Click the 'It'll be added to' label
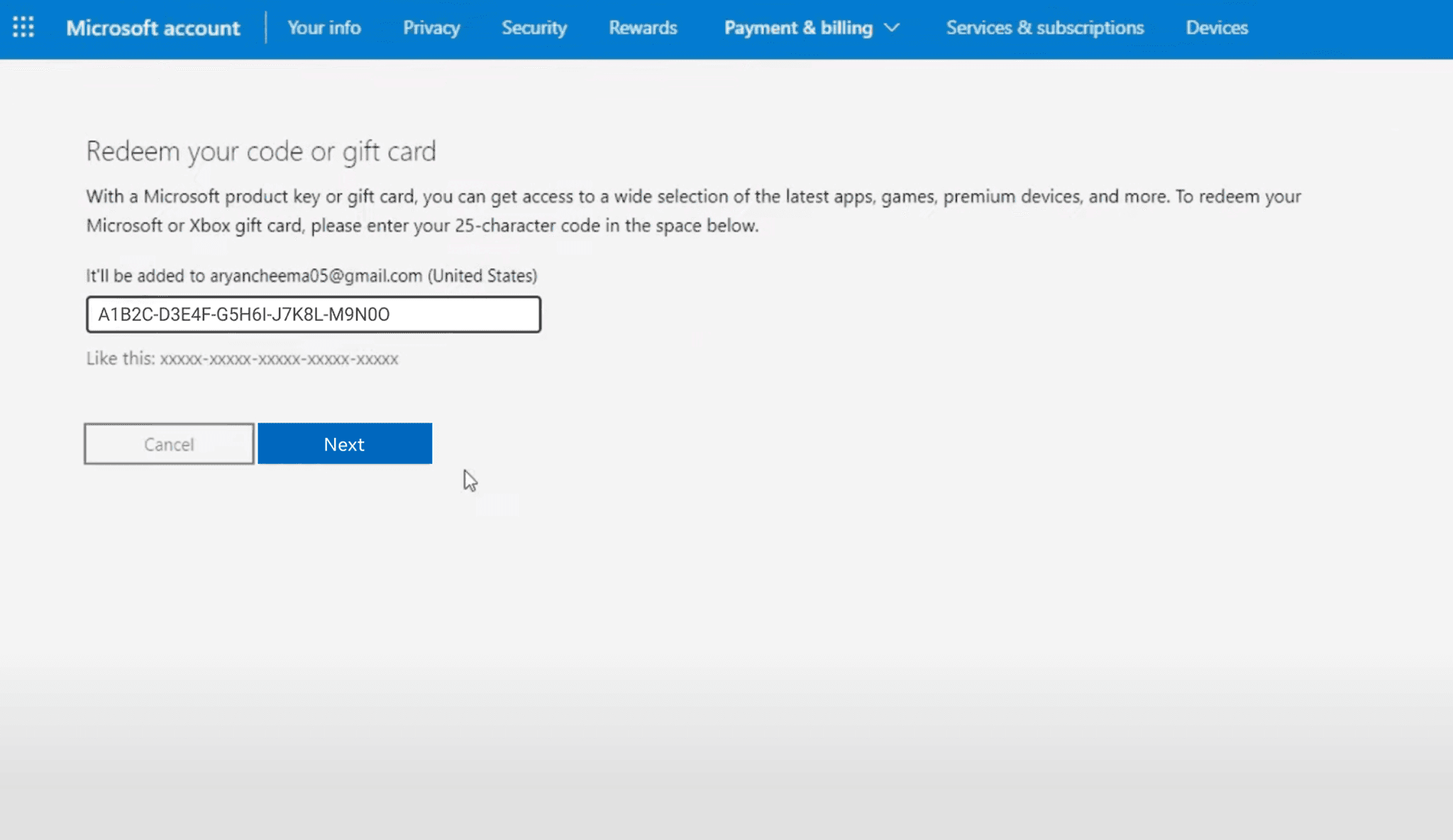 [x=145, y=275]
